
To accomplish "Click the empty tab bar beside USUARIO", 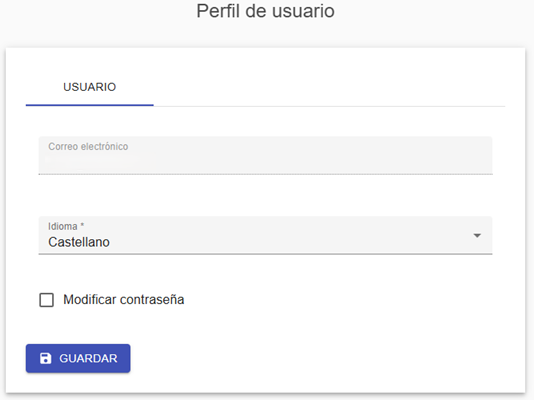I will pos(329,87).
